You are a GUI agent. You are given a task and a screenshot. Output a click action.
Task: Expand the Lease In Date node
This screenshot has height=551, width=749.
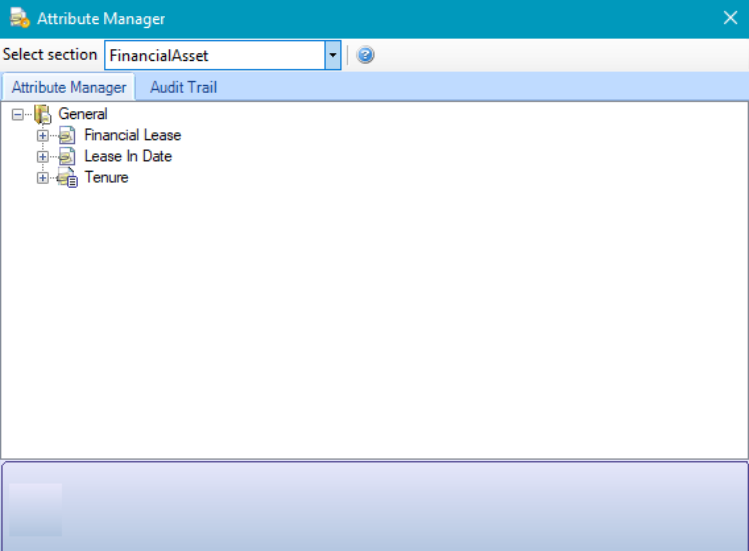(42, 156)
